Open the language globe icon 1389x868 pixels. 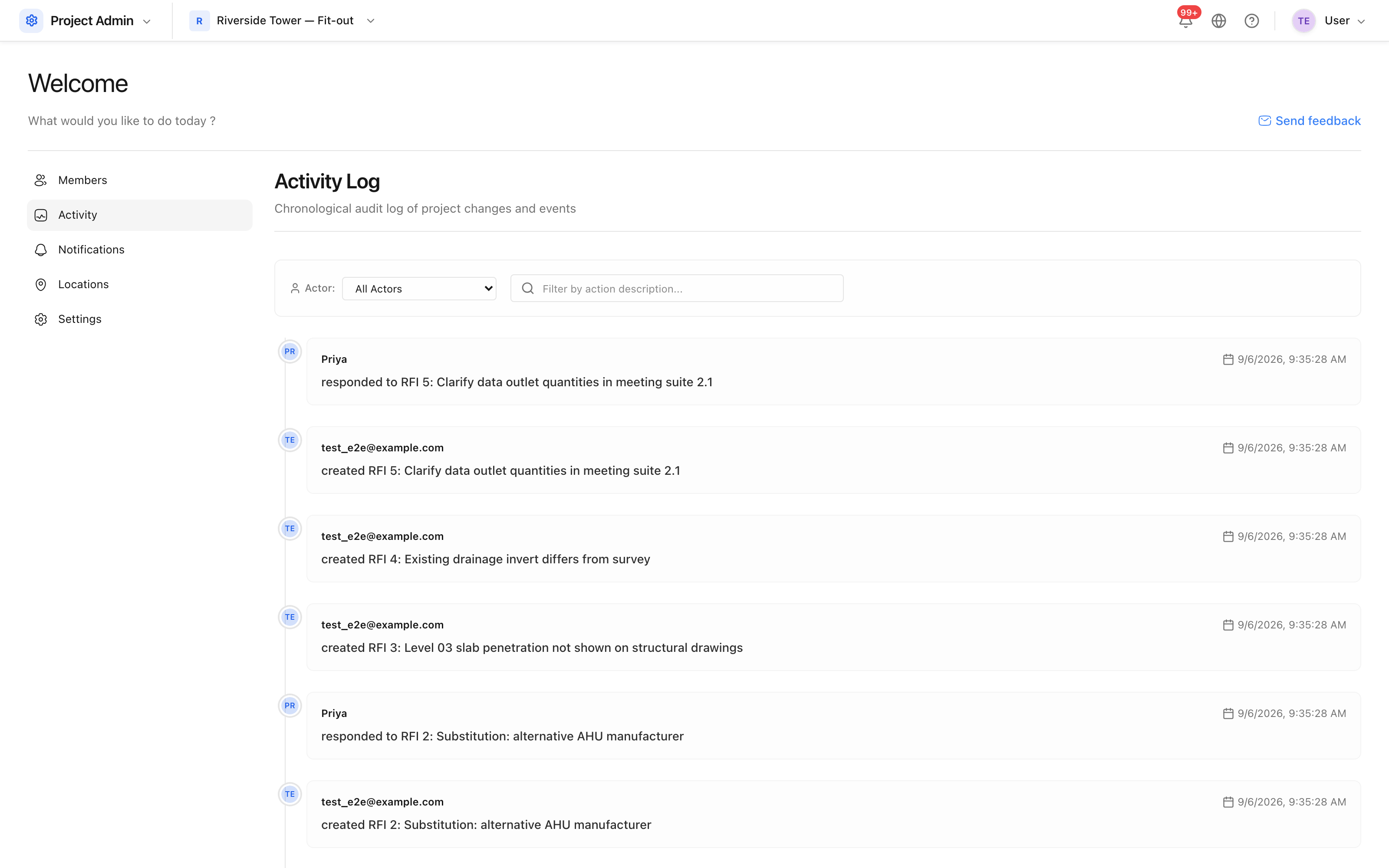[1218, 21]
